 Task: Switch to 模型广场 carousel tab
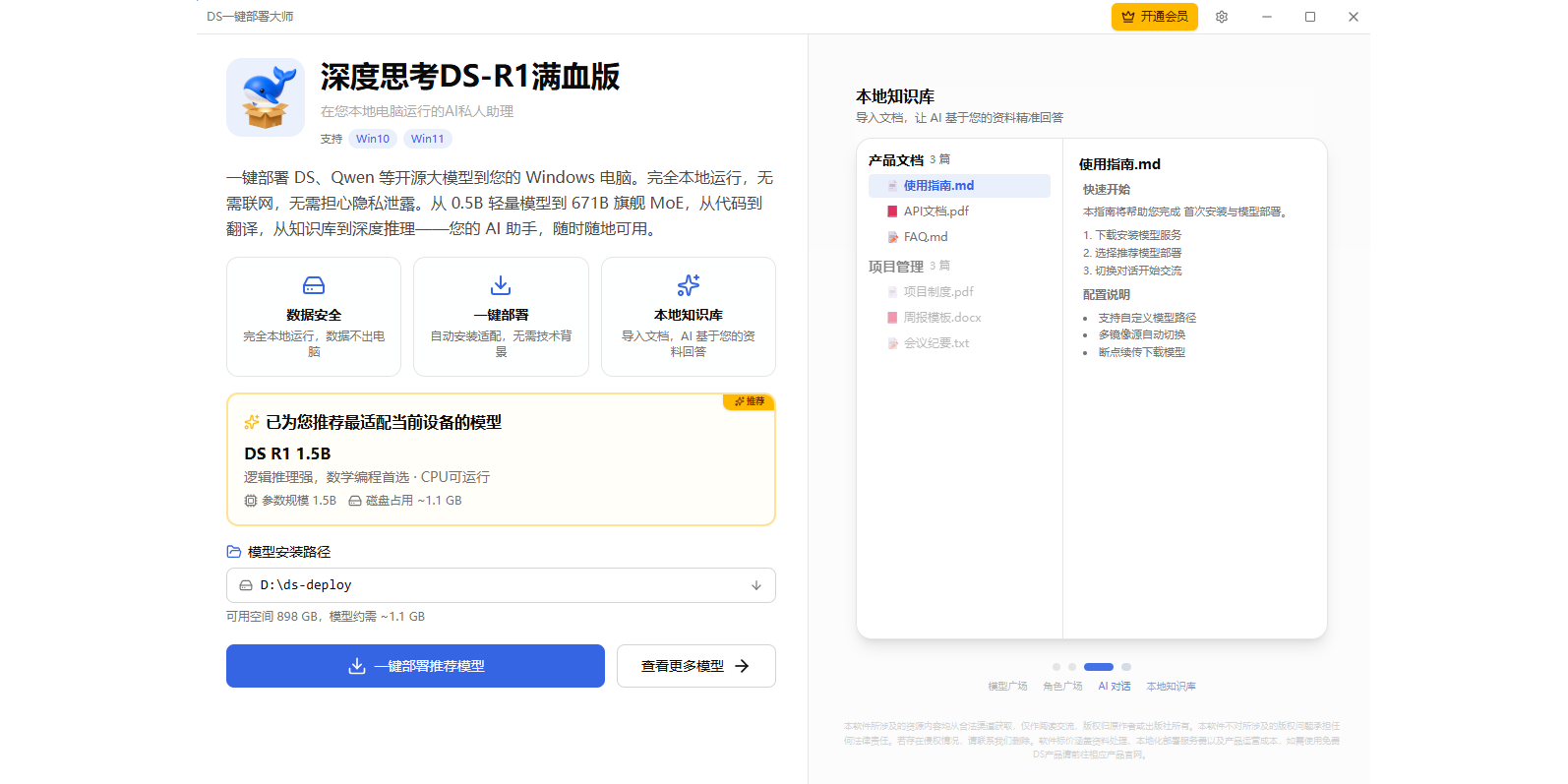[x=1007, y=687]
